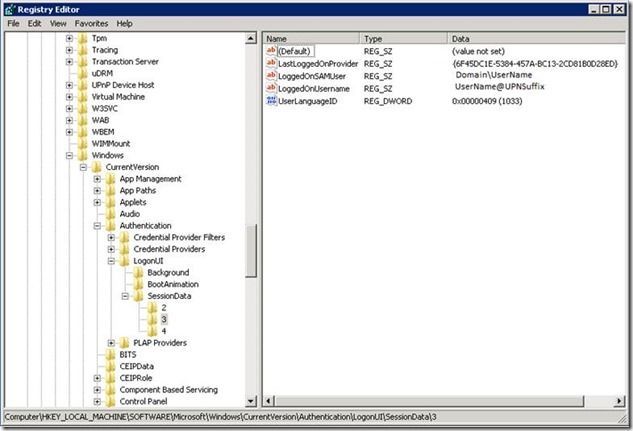Viewport: 633px width, 431px height.
Task: Select the SessionData tree key
Action: click(x=169, y=296)
